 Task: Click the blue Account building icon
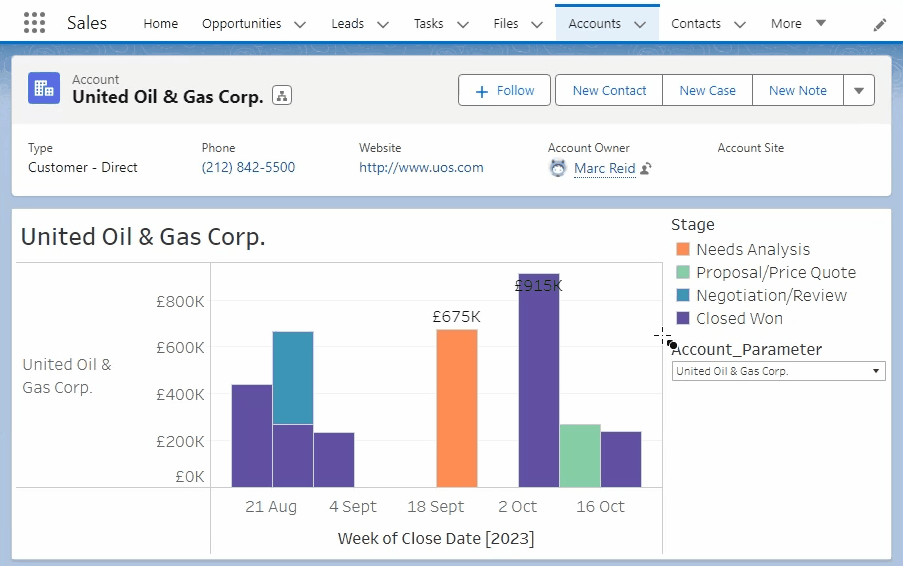coord(44,88)
